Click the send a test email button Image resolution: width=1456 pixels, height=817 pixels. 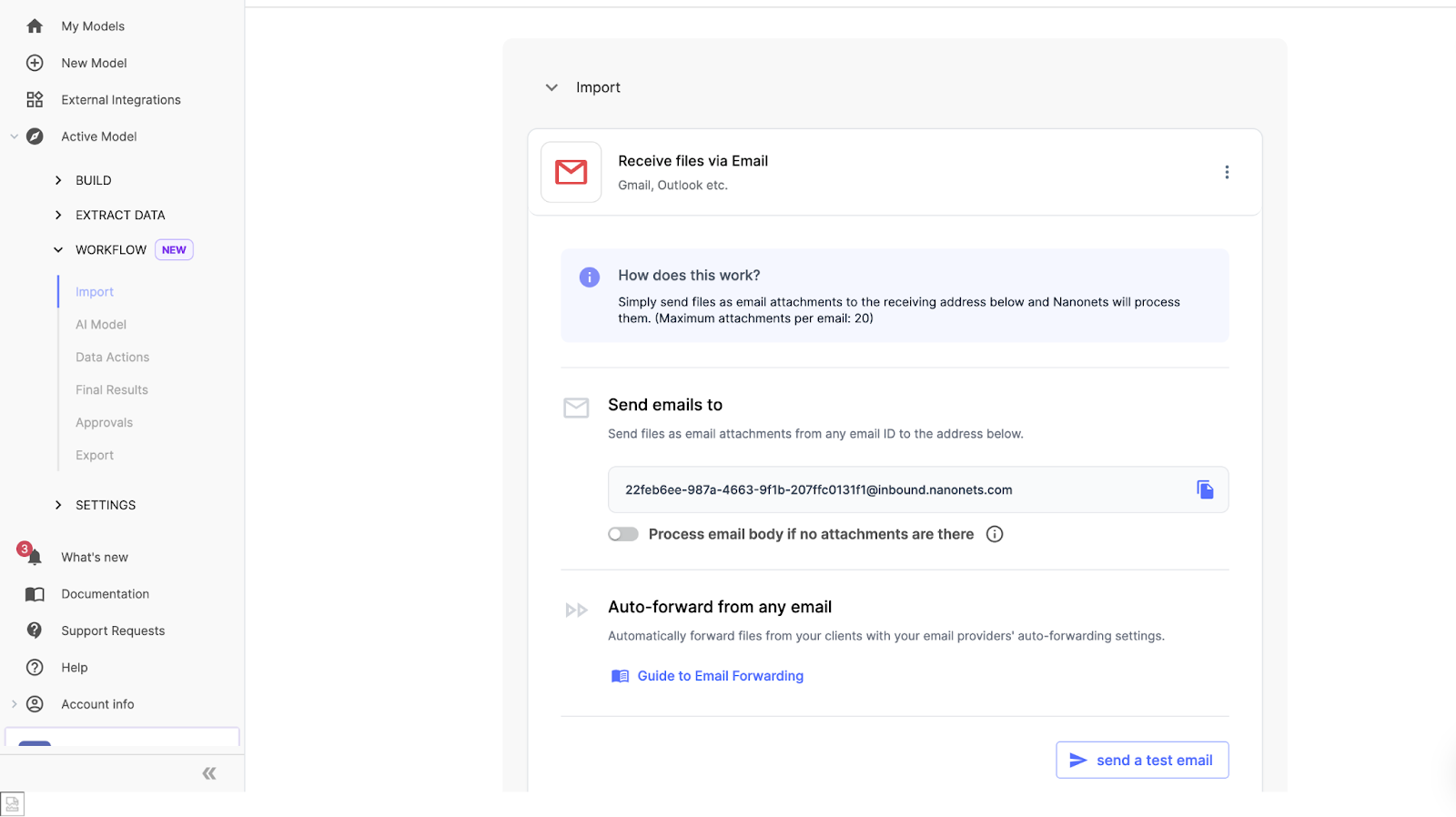click(1142, 760)
